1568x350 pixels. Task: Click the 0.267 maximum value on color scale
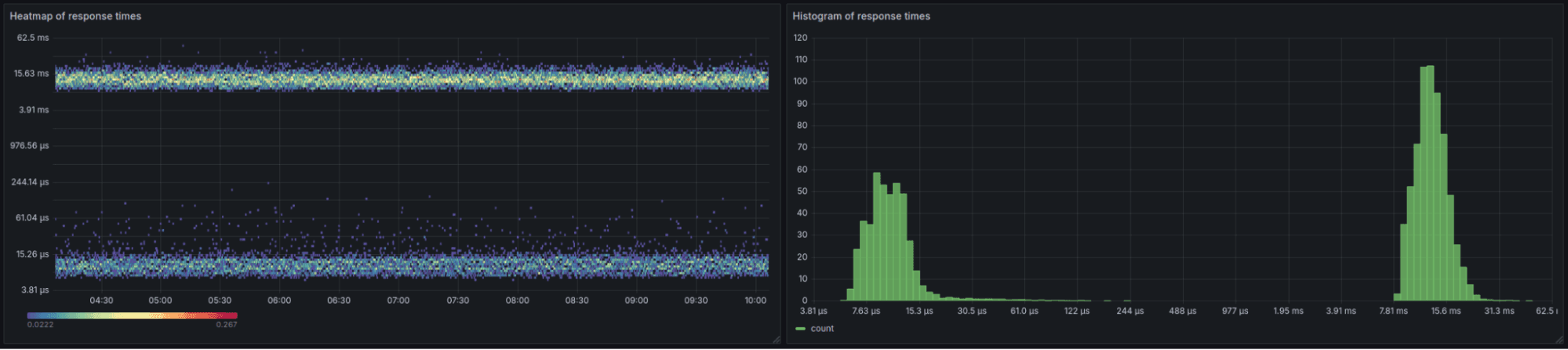pos(227,325)
